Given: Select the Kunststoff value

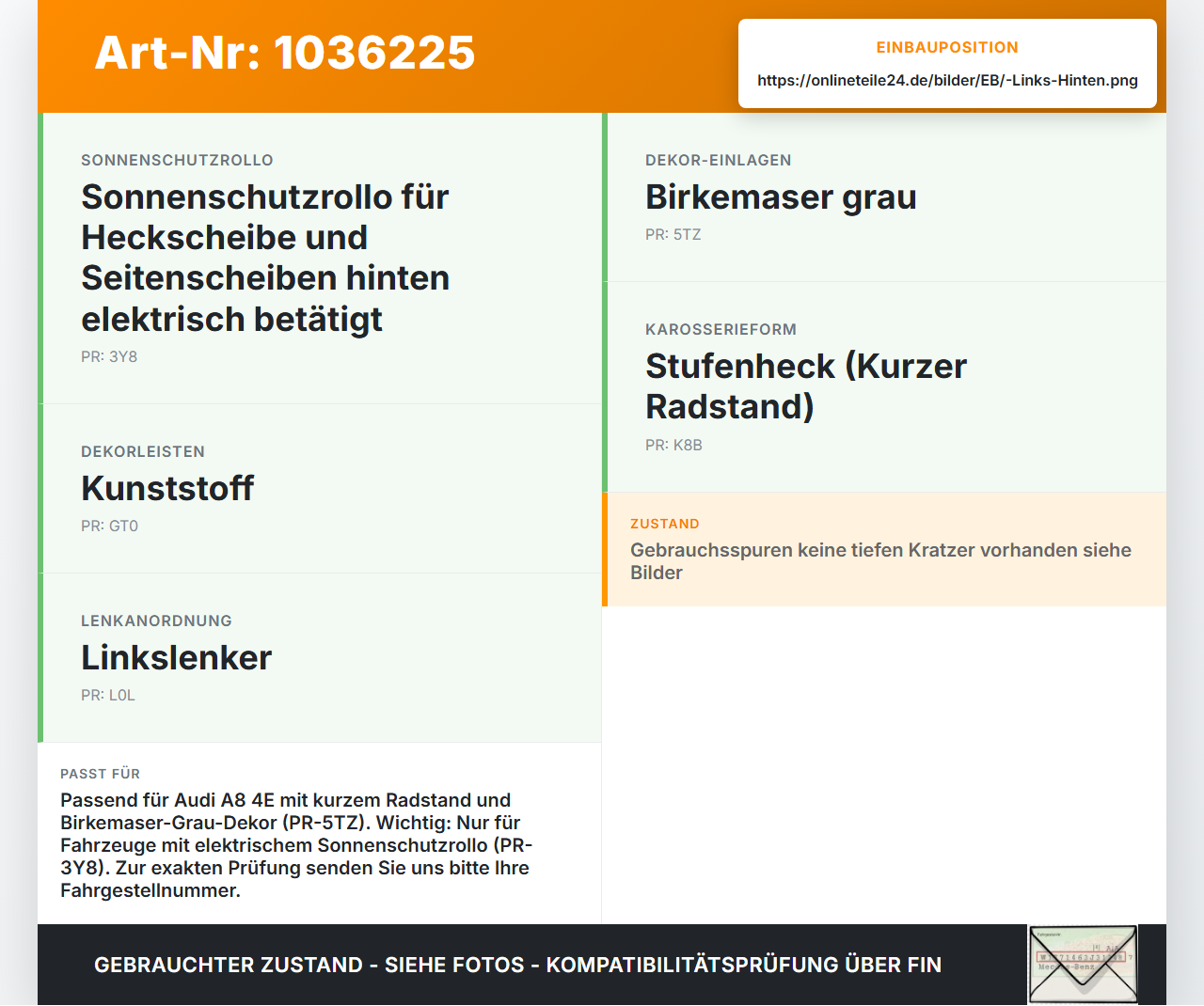Looking at the screenshot, I should [167, 489].
